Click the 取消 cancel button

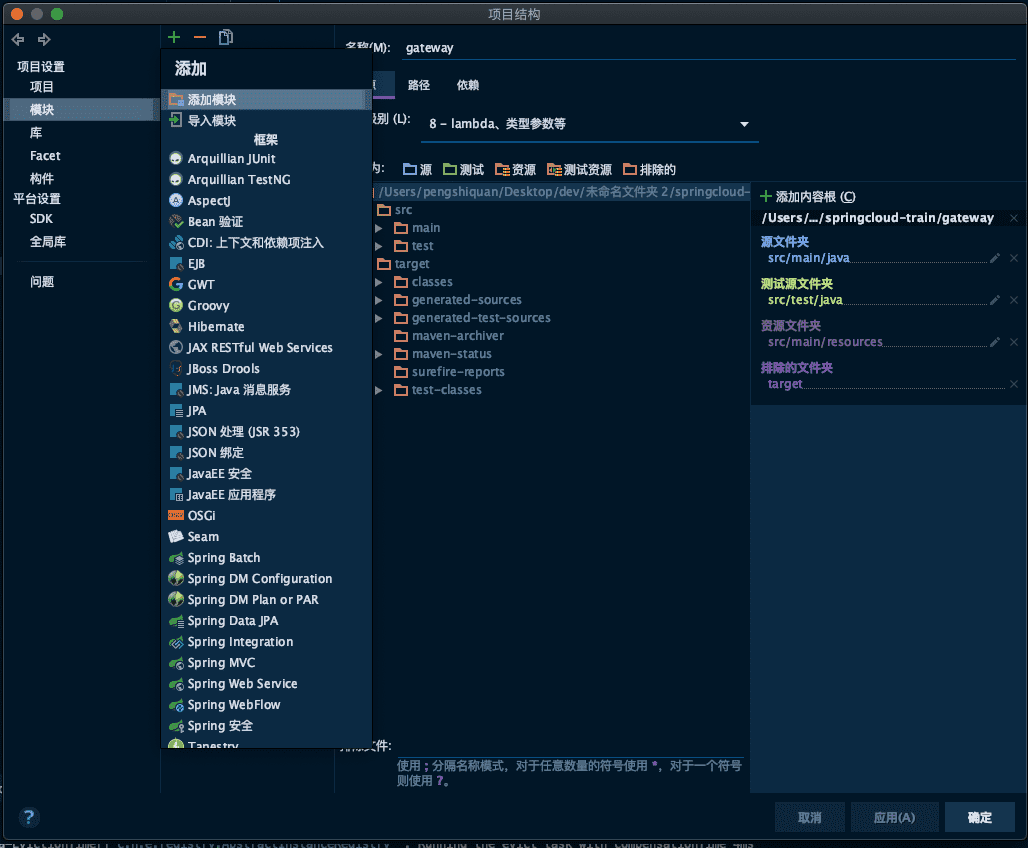810,817
